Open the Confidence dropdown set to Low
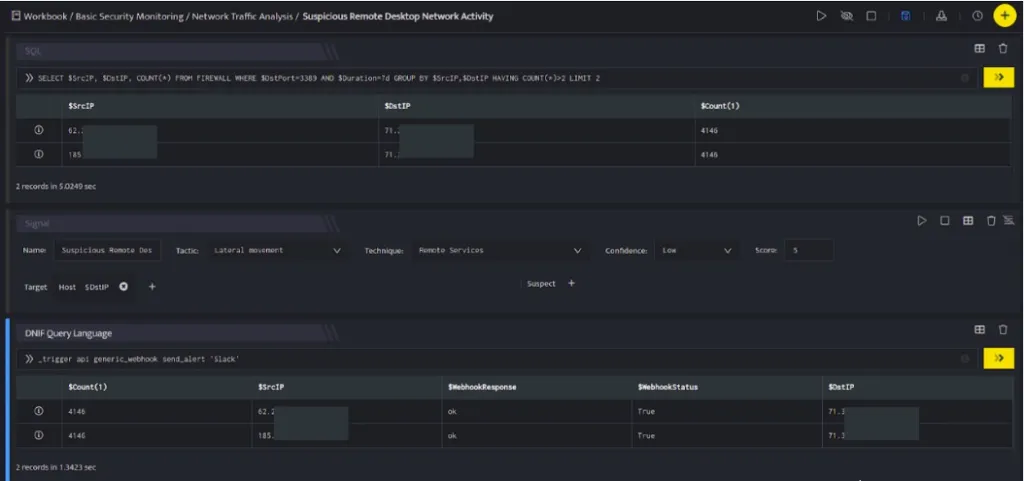 click(696, 250)
